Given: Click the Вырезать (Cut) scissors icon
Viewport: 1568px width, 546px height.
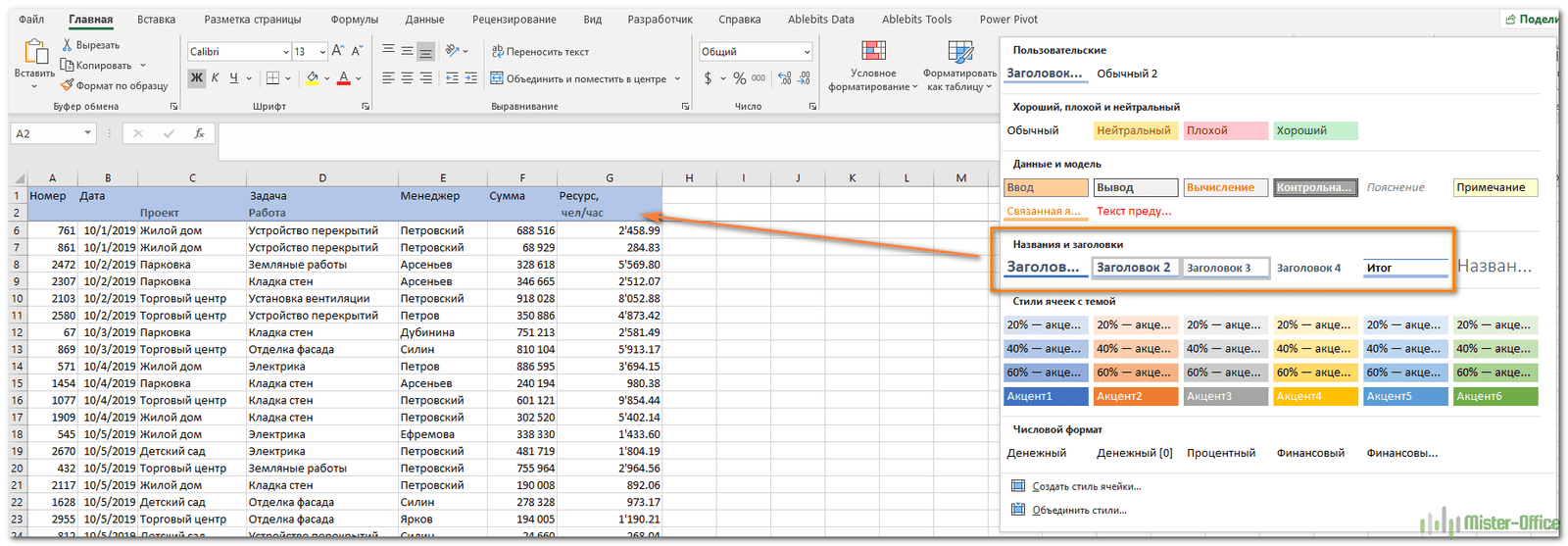Looking at the screenshot, I should click(68, 45).
